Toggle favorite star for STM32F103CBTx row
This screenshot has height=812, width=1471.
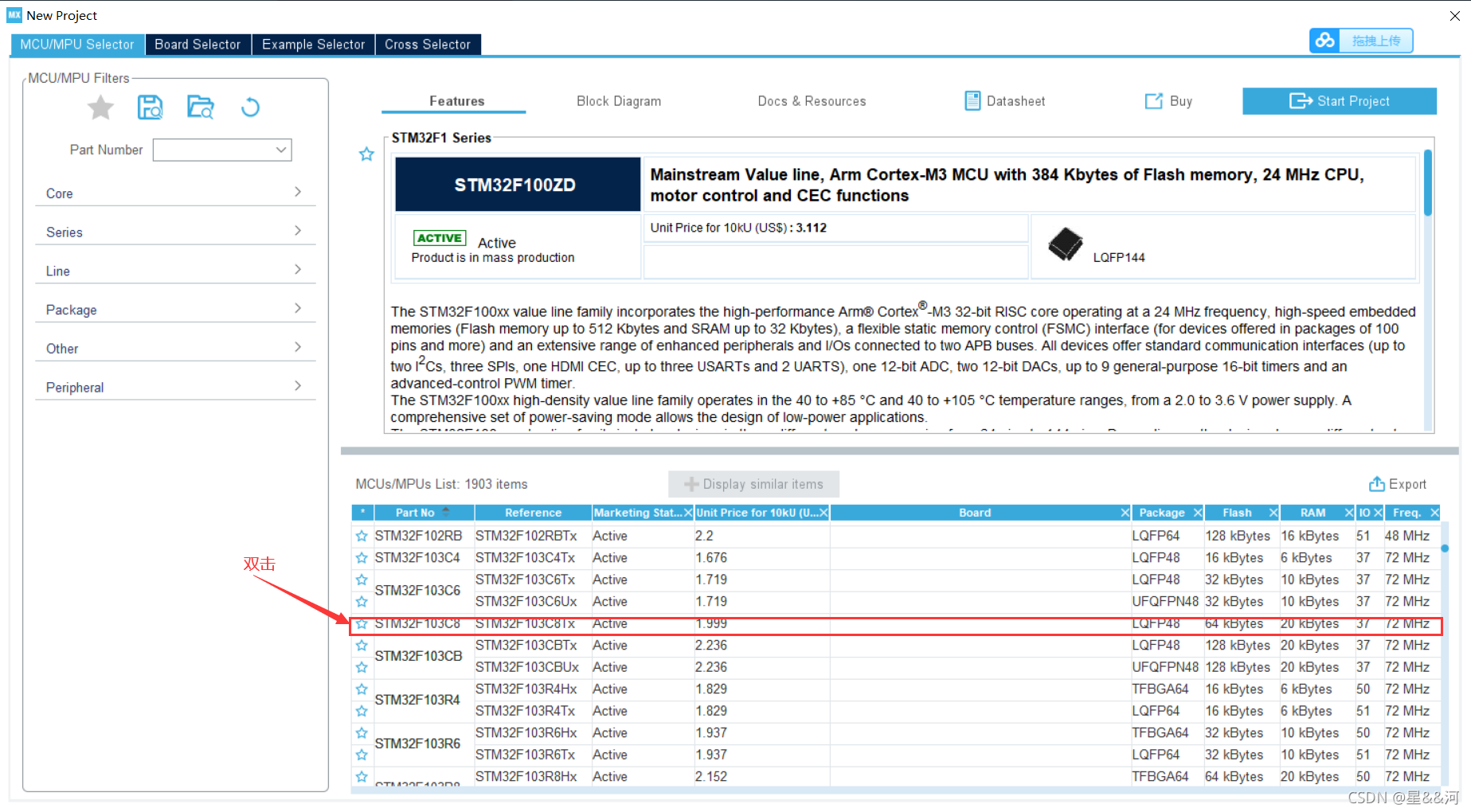point(362,646)
